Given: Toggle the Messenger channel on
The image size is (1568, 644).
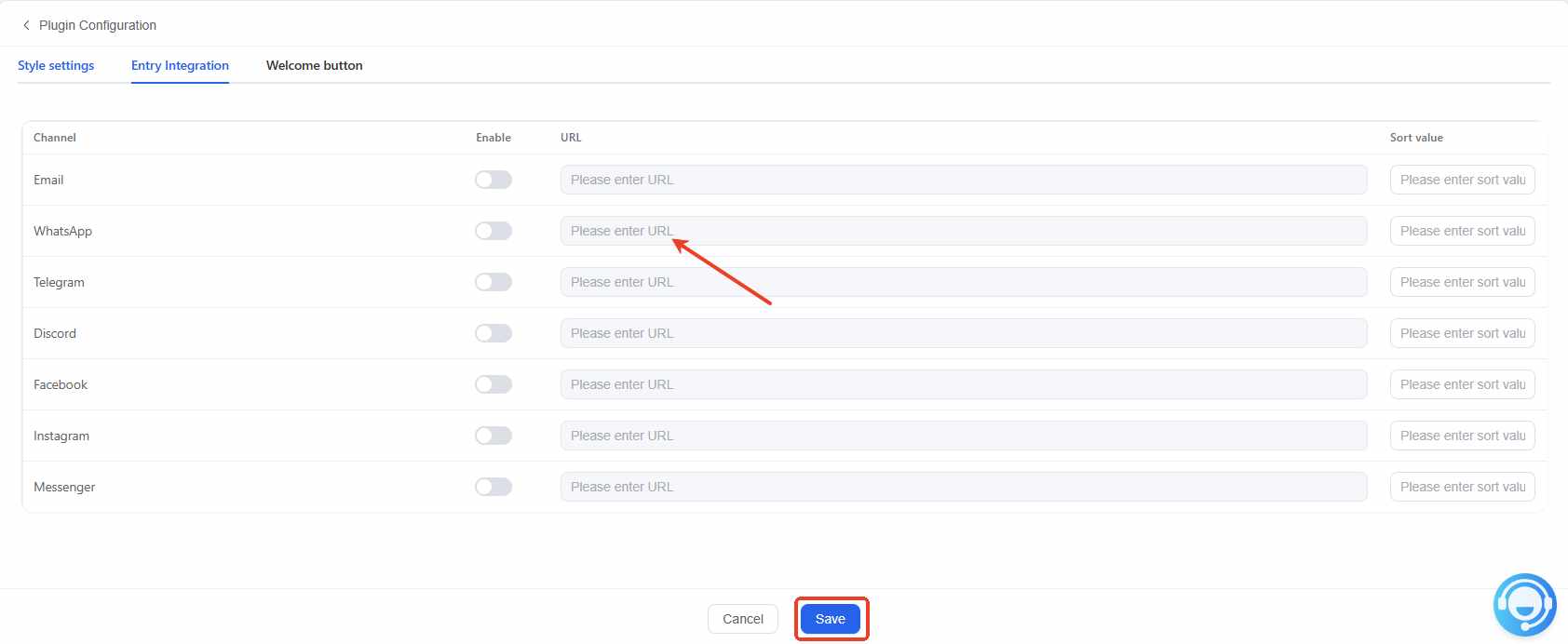Looking at the screenshot, I should pyautogui.click(x=493, y=487).
